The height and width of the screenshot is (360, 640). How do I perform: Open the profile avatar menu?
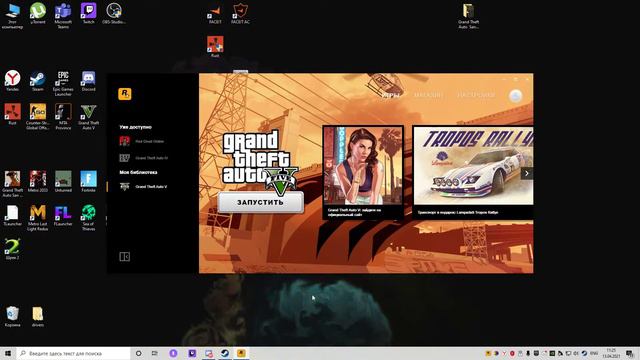[x=516, y=96]
